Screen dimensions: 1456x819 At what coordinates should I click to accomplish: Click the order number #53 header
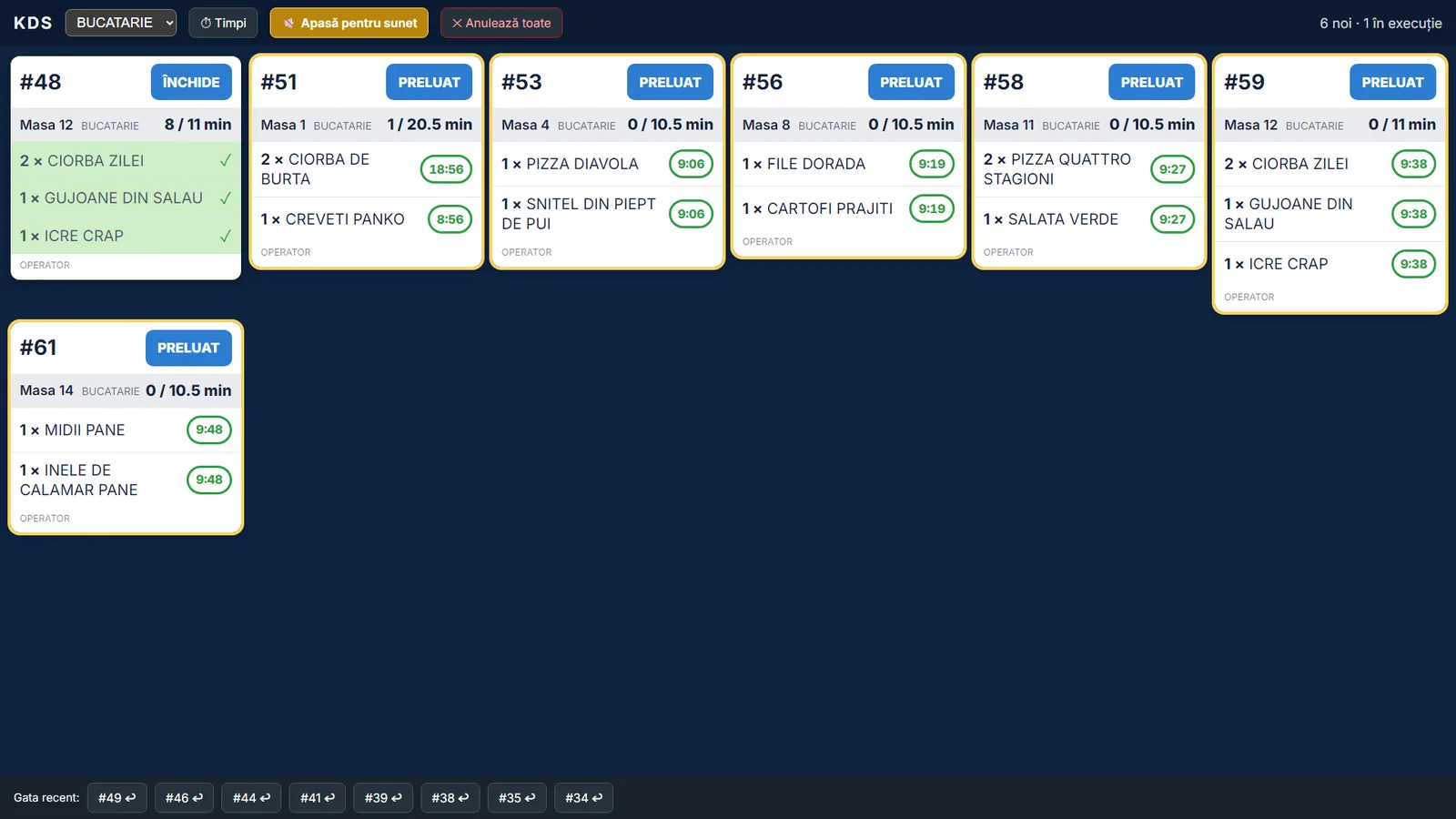521,82
